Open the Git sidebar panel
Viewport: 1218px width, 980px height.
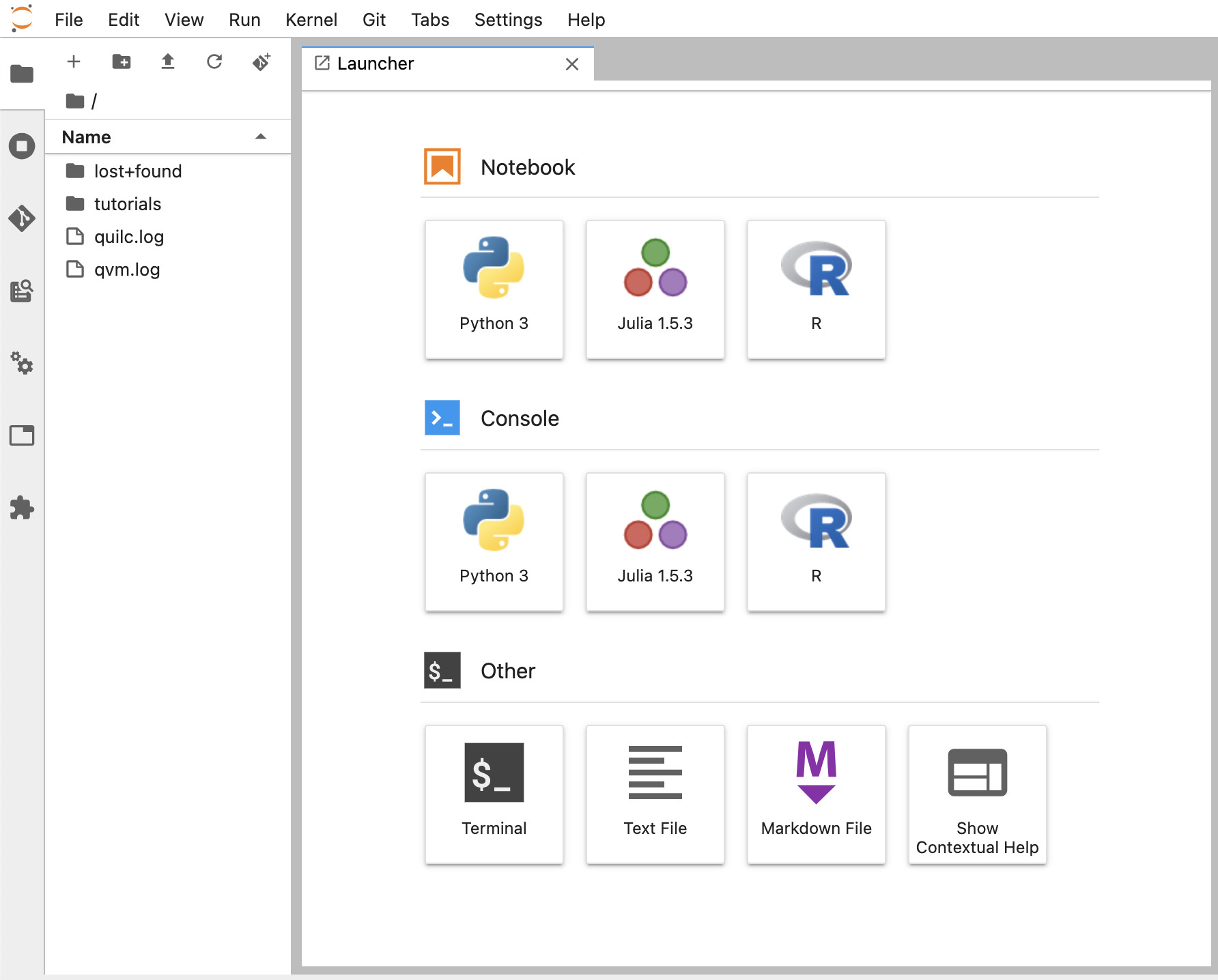click(x=22, y=218)
